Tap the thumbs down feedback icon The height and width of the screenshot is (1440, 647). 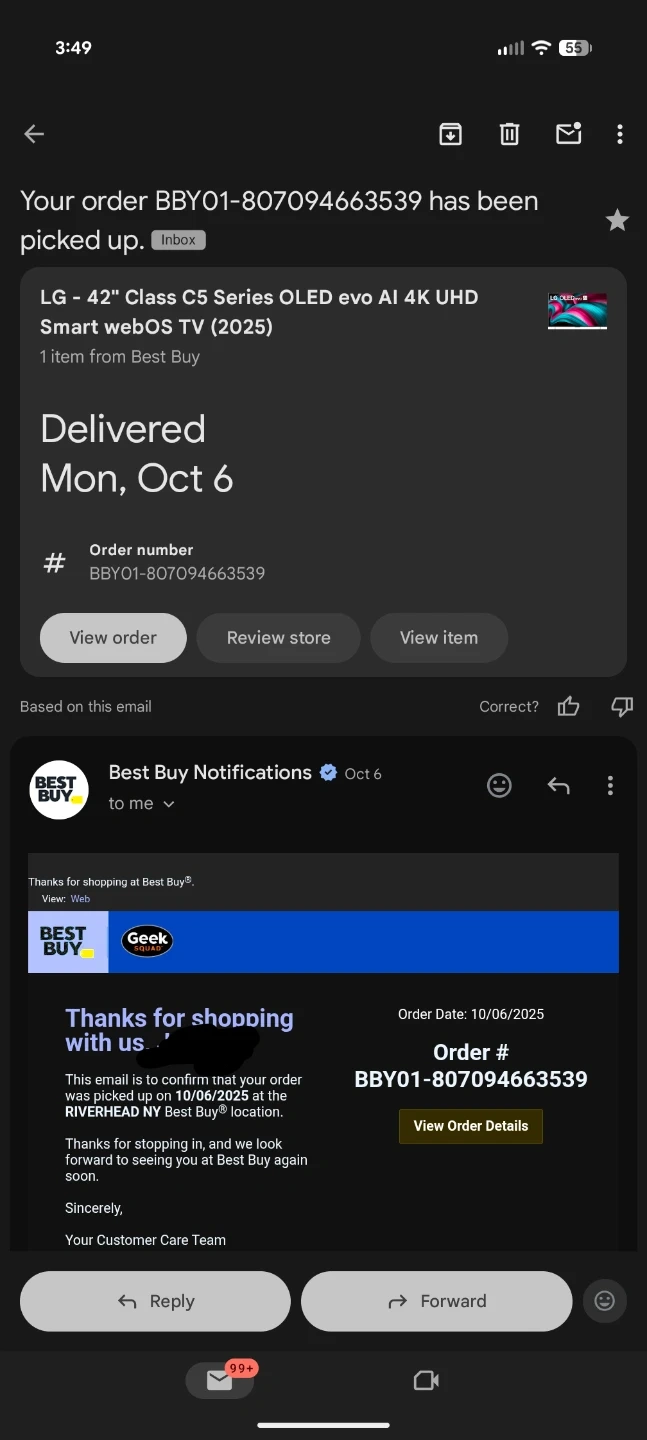pyautogui.click(x=622, y=707)
